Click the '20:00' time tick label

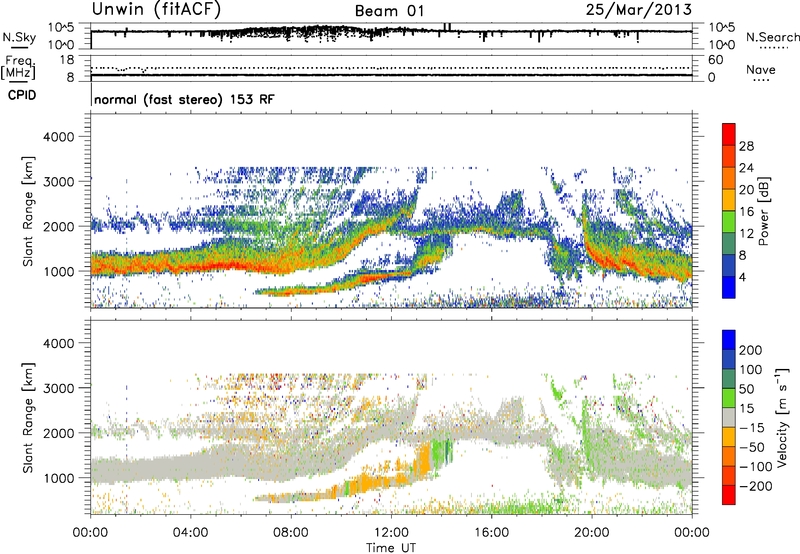[x=591, y=533]
